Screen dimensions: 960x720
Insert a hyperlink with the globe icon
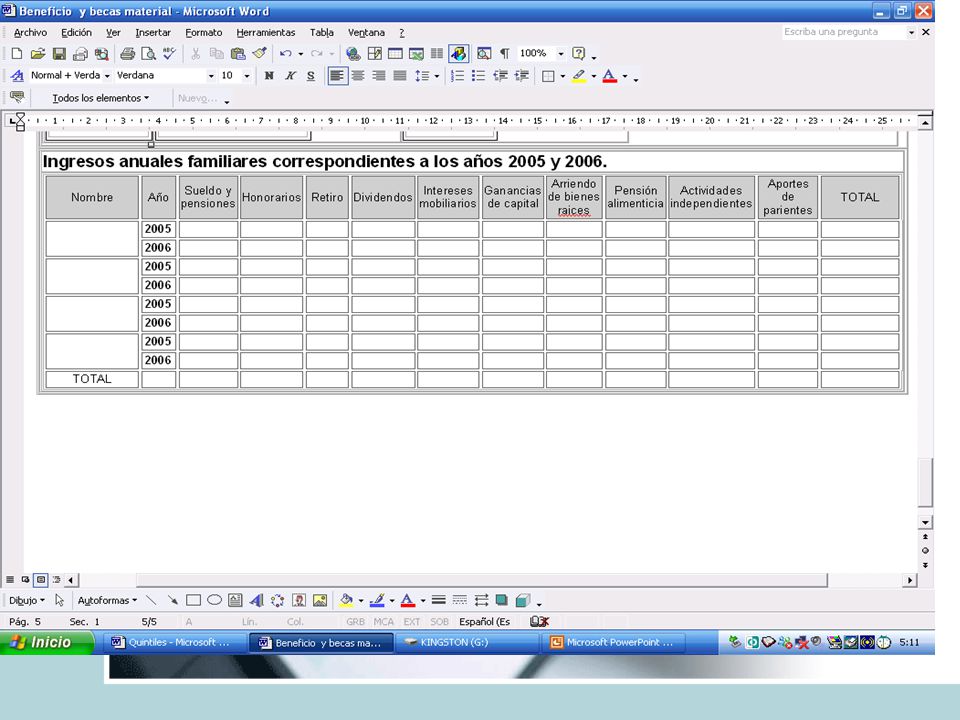coord(353,54)
